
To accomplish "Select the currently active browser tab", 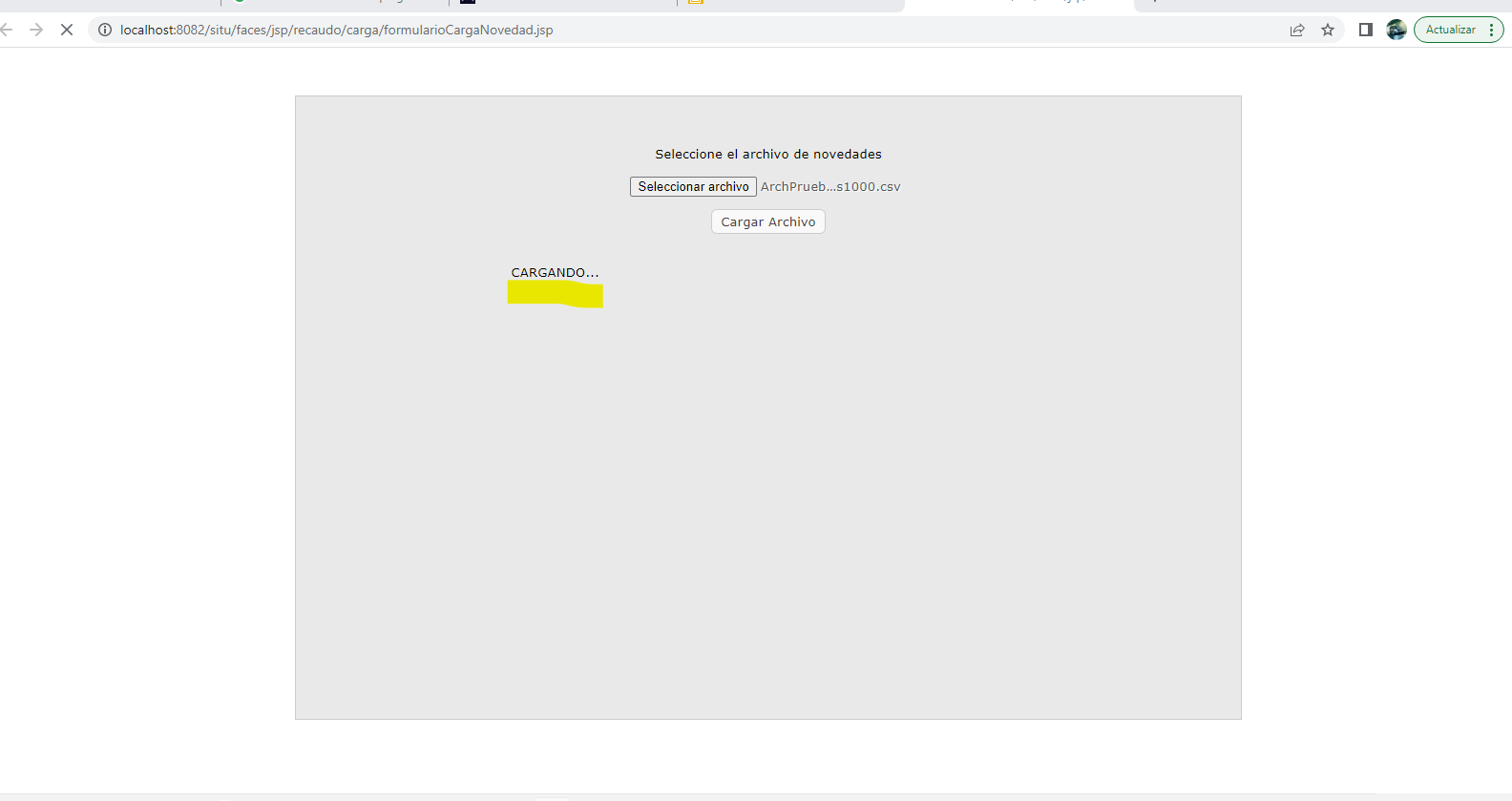I will (1018, 4).
